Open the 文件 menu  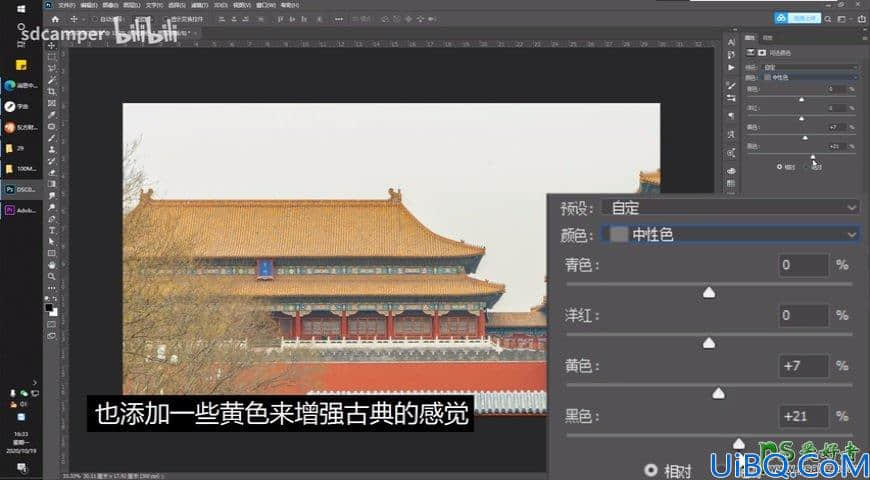[x=66, y=5]
